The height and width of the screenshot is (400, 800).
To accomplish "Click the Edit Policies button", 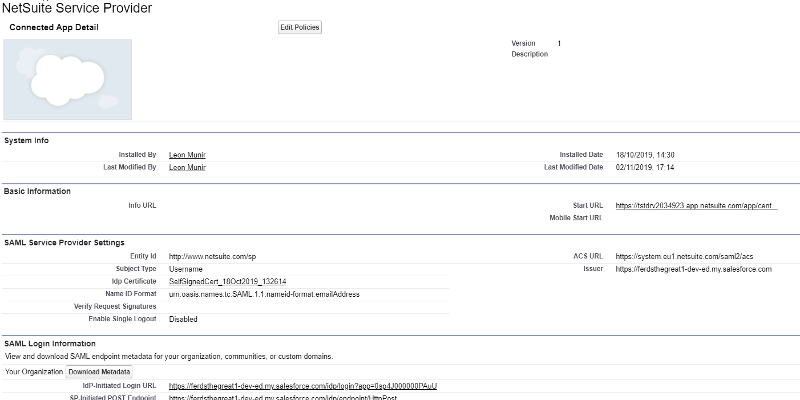I will coord(300,28).
